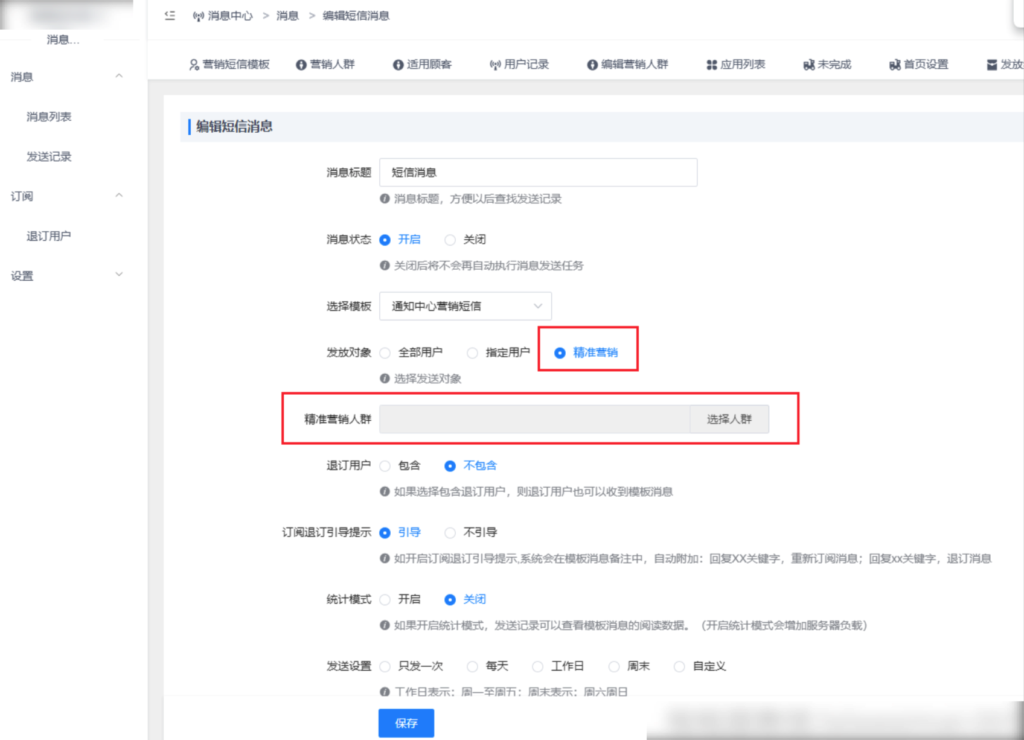Click the 未完成 unfinished icon
Image resolution: width=1024 pixels, height=740 pixels.
click(808, 63)
